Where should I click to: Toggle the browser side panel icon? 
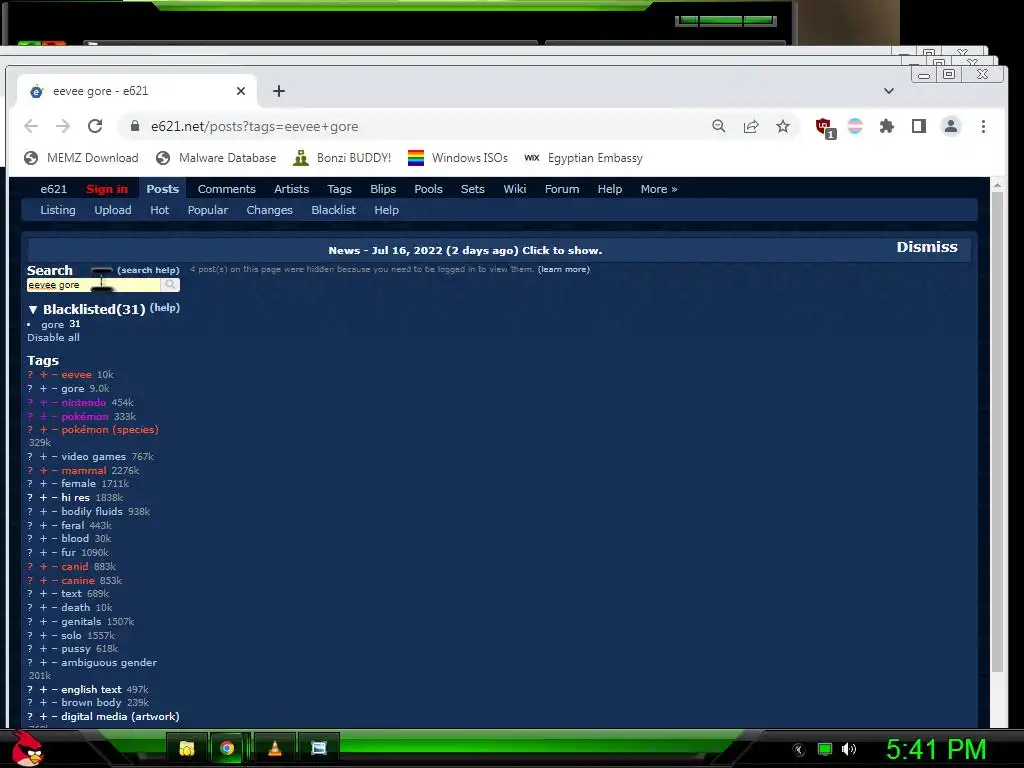pyautogui.click(x=918, y=126)
